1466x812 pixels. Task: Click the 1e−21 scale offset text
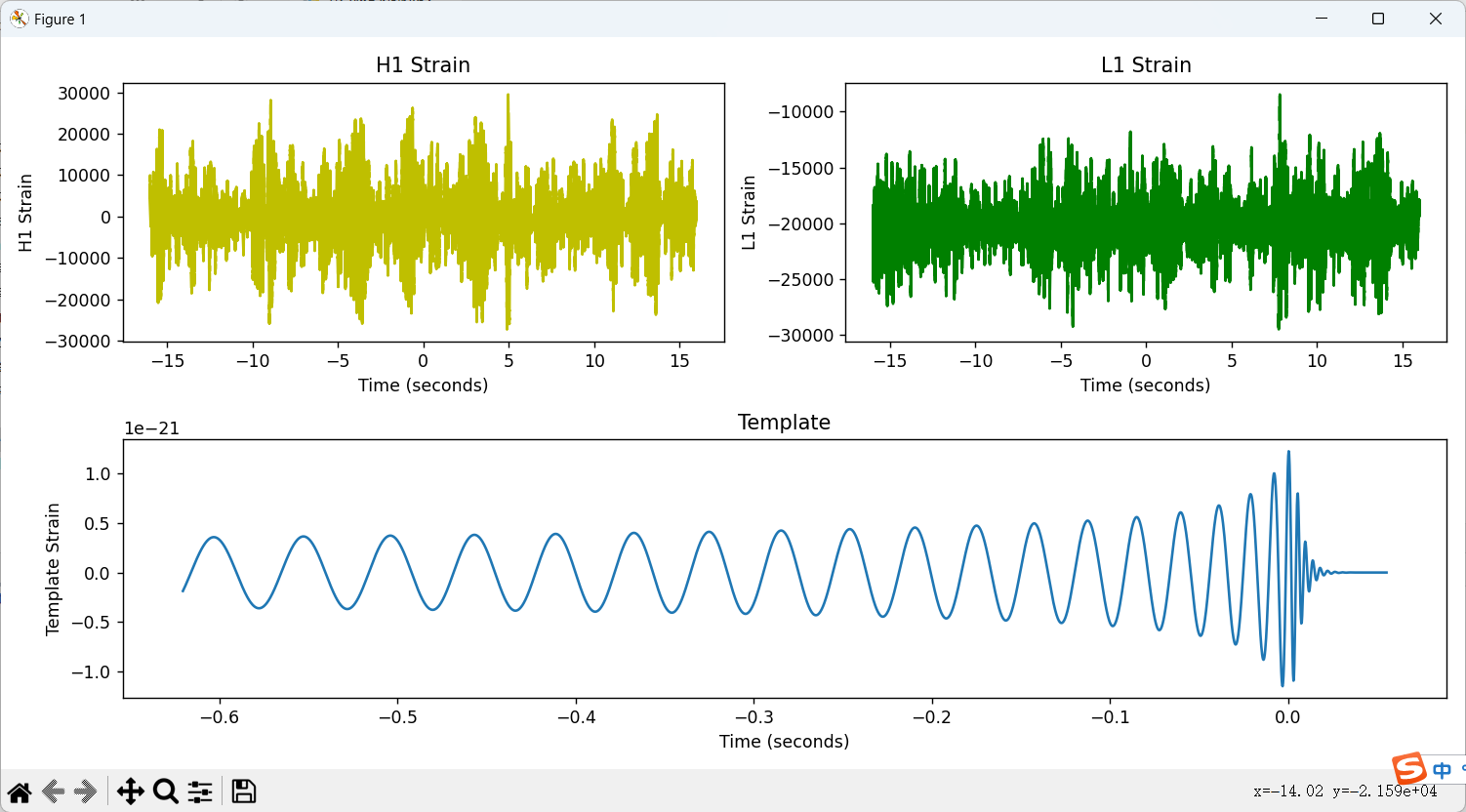tap(151, 428)
